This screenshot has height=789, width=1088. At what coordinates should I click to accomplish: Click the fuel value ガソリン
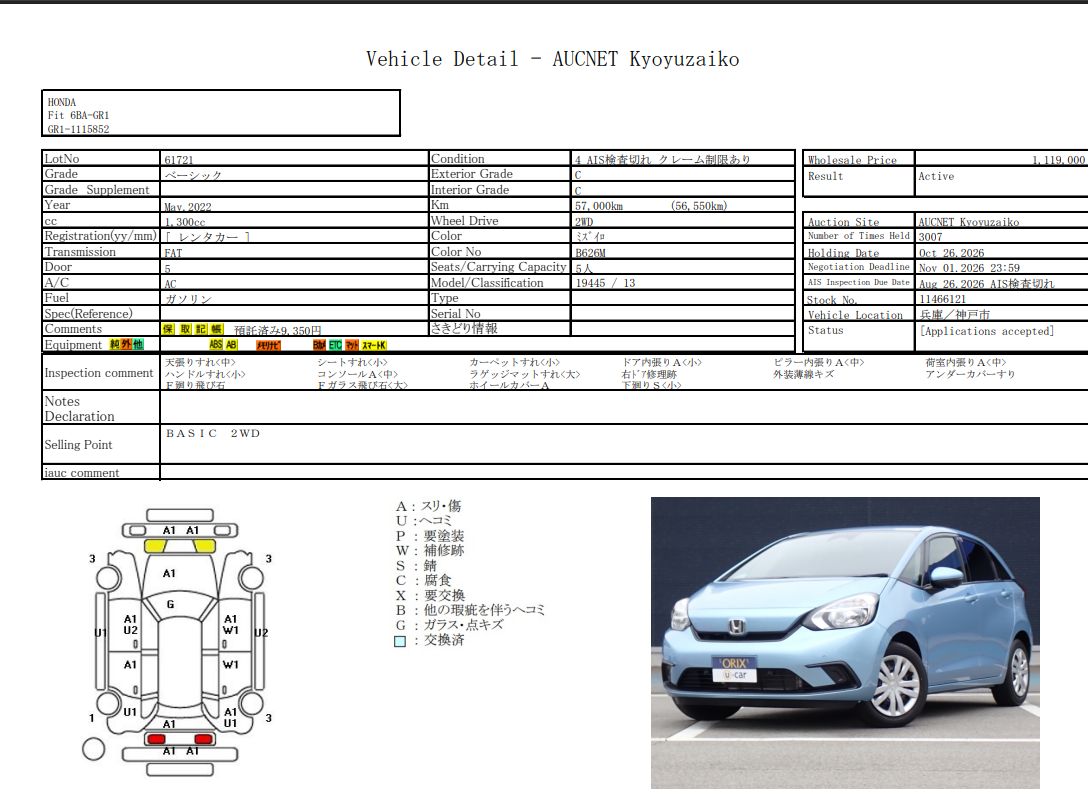tap(187, 299)
